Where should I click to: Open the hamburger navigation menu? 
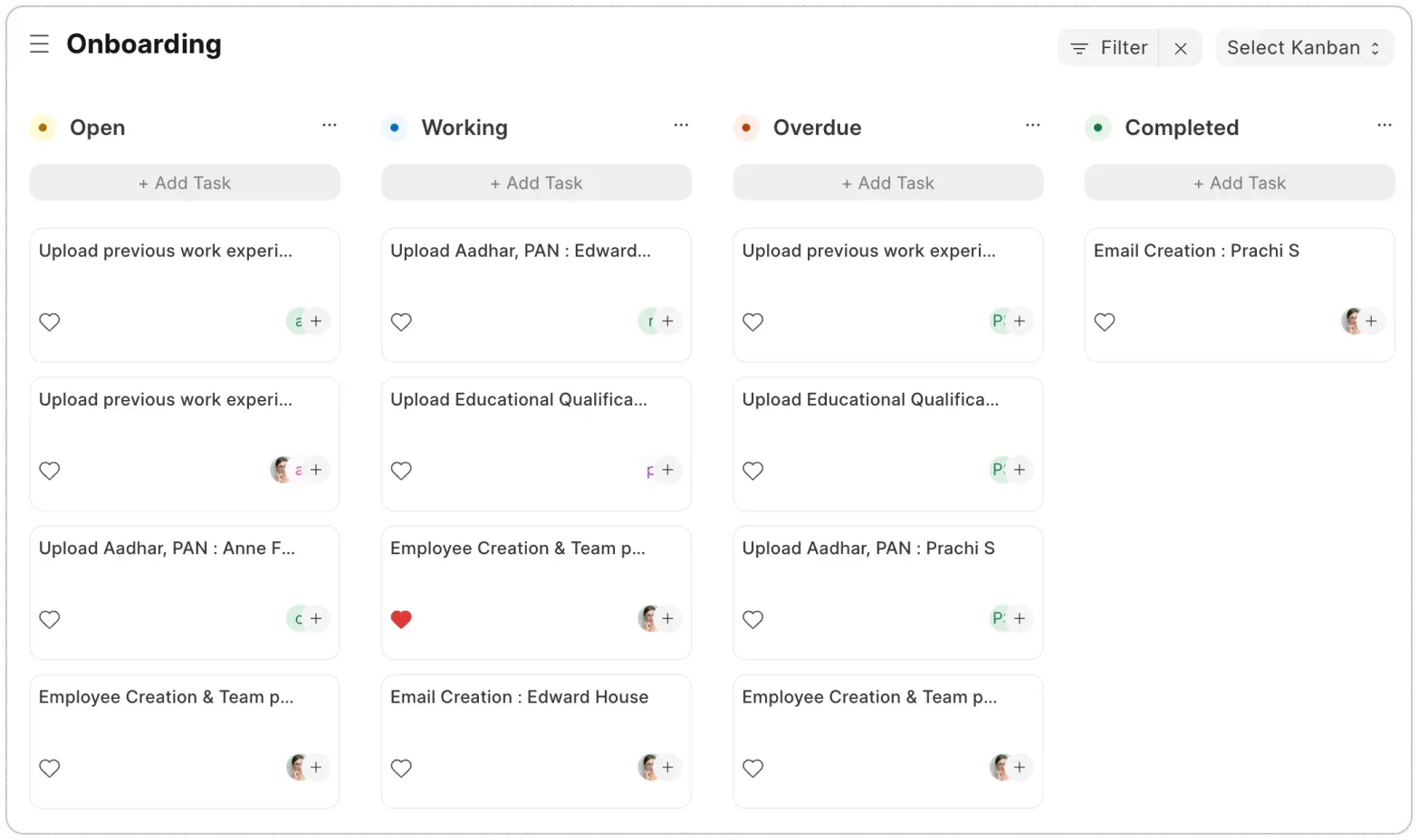(x=39, y=43)
